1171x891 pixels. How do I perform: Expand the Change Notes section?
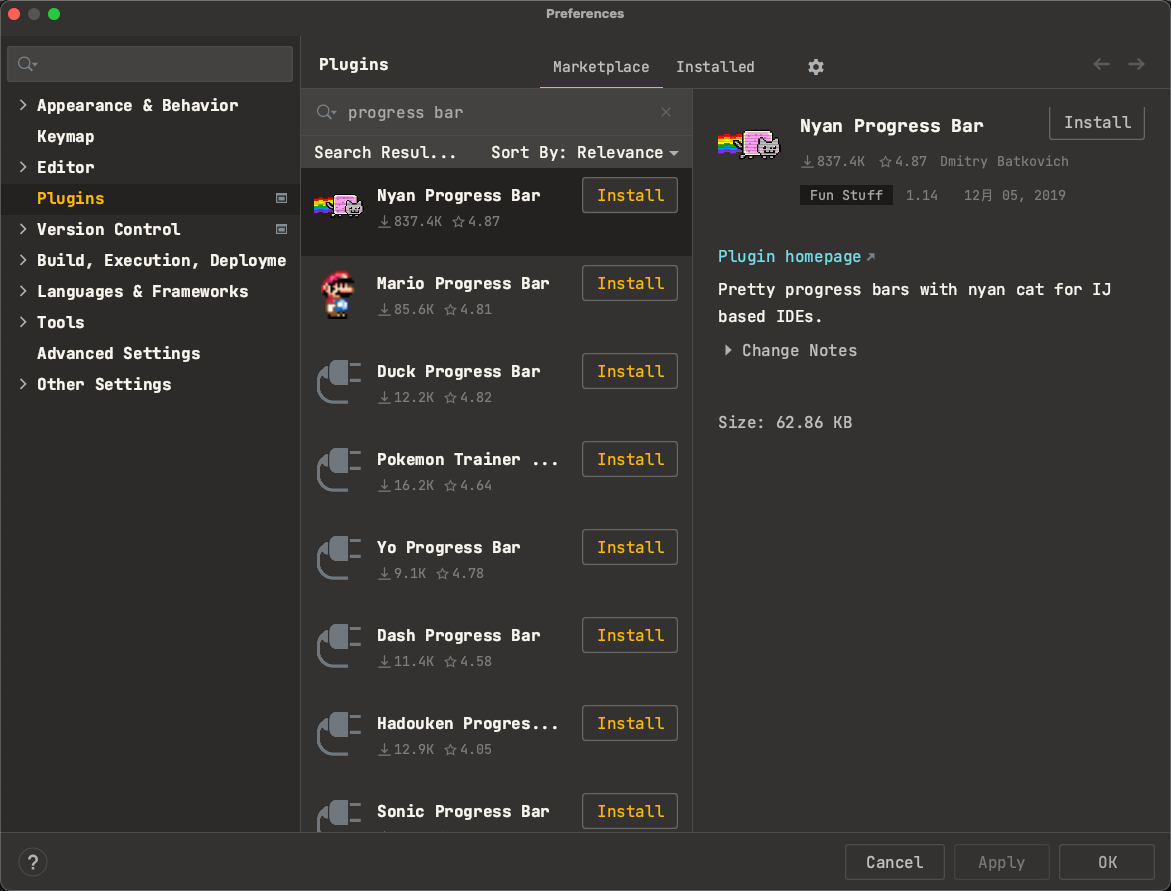point(728,350)
